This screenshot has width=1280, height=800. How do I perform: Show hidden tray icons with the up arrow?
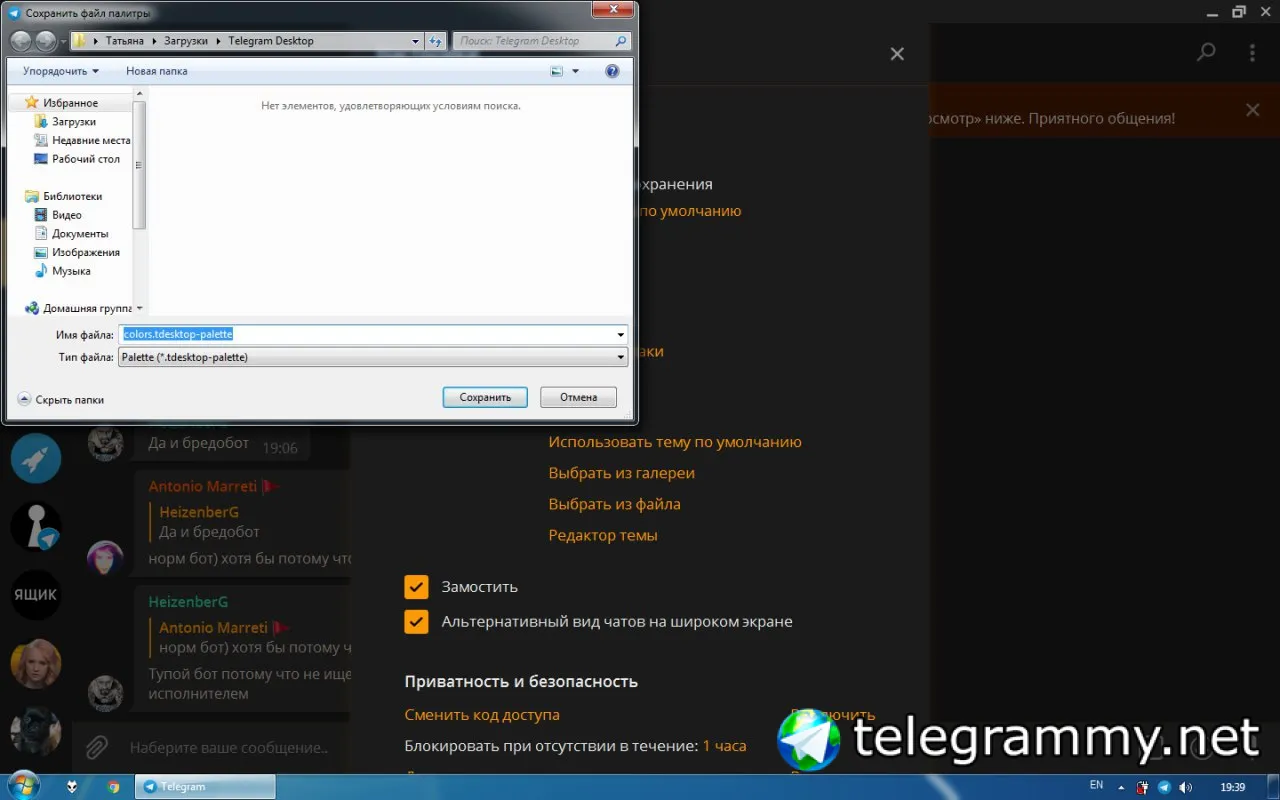(x=1121, y=787)
